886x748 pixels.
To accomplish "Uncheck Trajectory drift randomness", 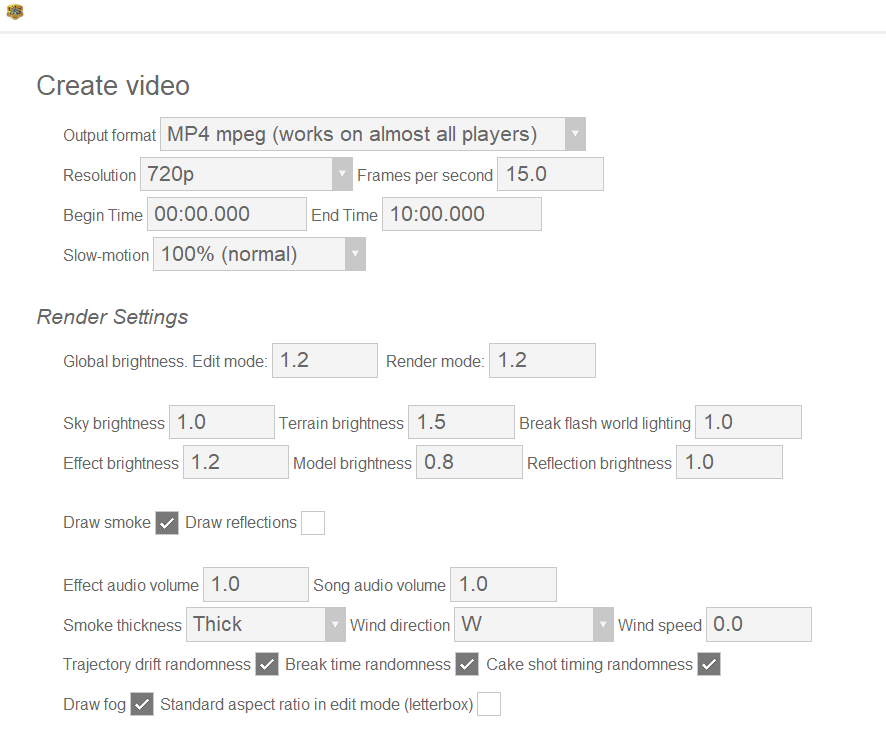I will coord(267,664).
